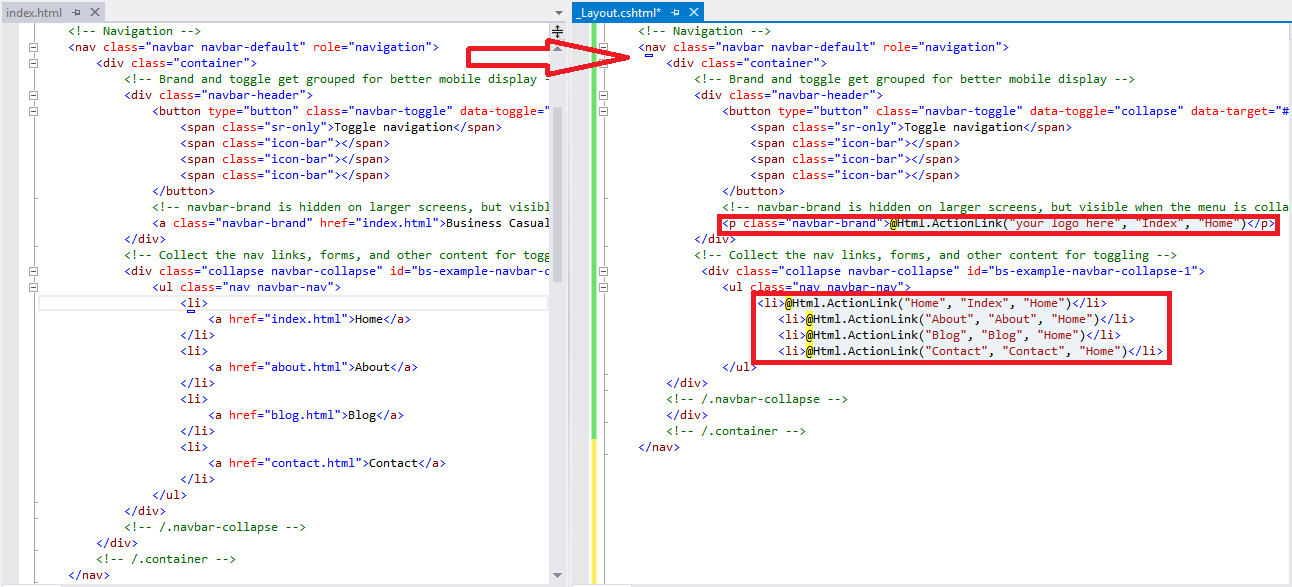Click the ActionLink "Home", "Index" list line
The width and height of the screenshot is (1292, 587).
pyautogui.click(x=932, y=303)
